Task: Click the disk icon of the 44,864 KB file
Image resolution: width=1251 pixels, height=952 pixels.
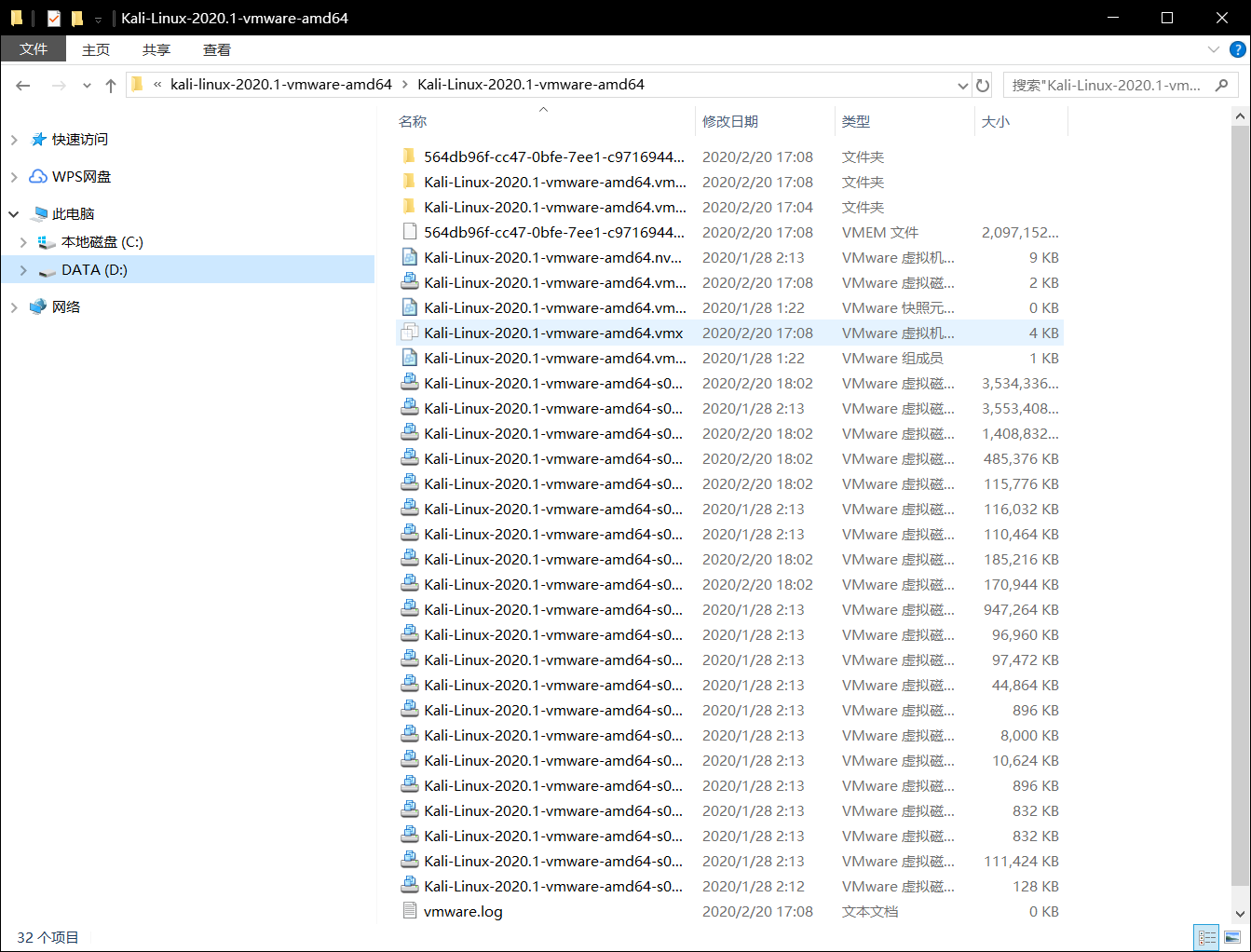Action: 409,685
